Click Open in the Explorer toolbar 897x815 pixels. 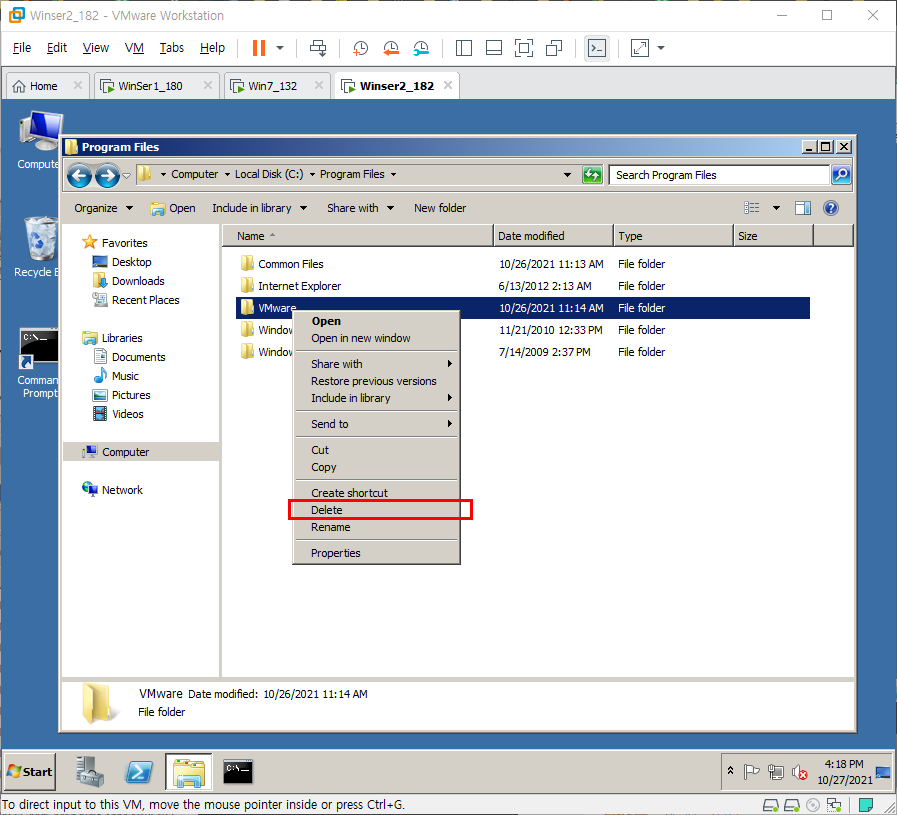click(173, 208)
